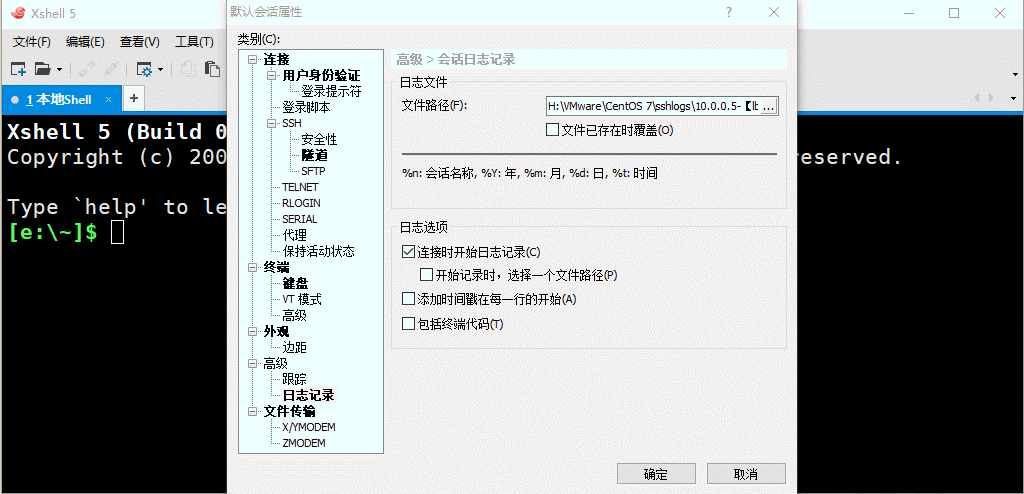The image size is (1024, 494).
Task: Close the 本地Shell tab with its X
Action: coord(108,100)
